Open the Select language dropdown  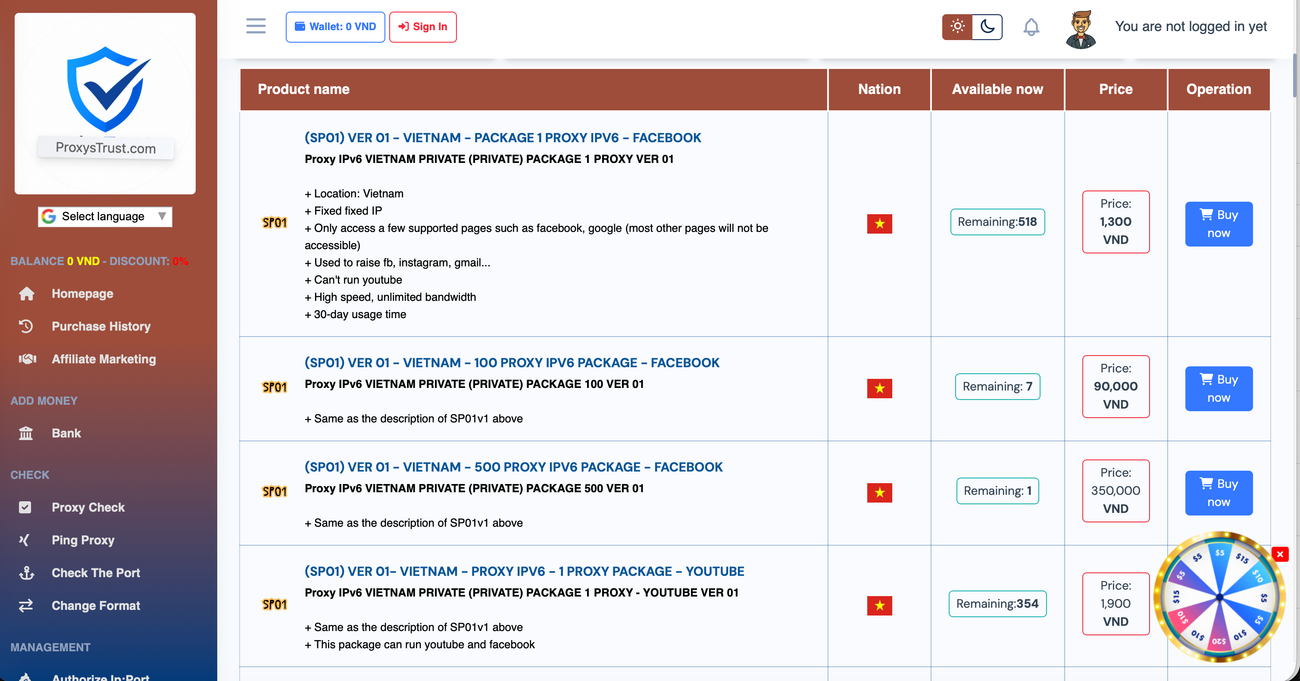[x=105, y=216]
